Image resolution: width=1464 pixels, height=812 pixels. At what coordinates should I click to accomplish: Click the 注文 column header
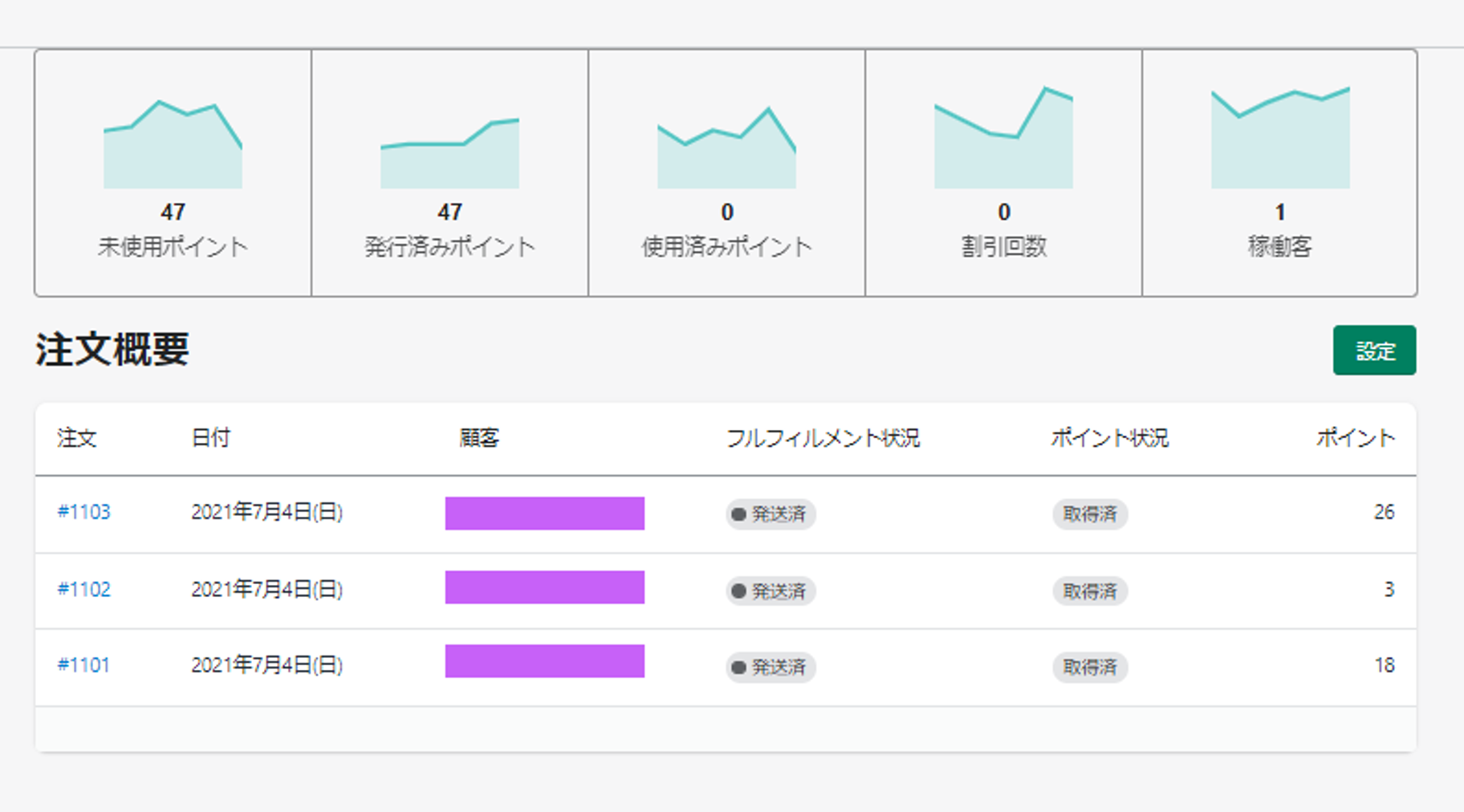(x=77, y=438)
